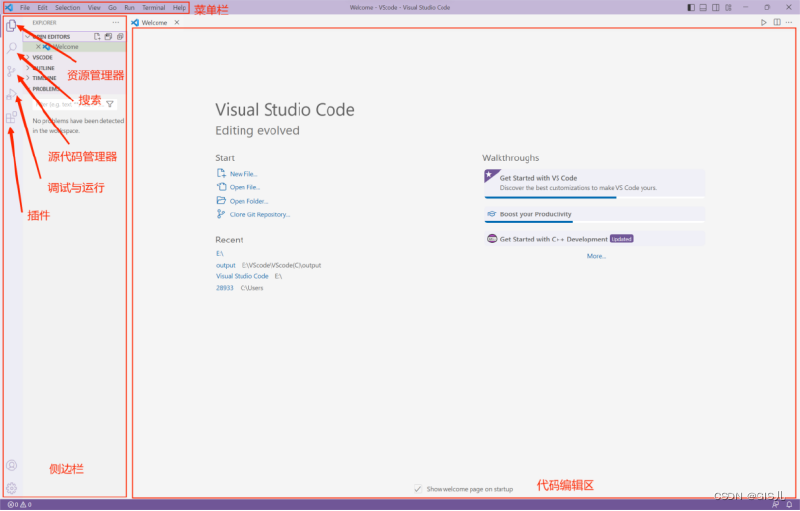The height and width of the screenshot is (511, 800).
Task: Click the New Untitled File icon in Open Editors
Action: [97, 37]
